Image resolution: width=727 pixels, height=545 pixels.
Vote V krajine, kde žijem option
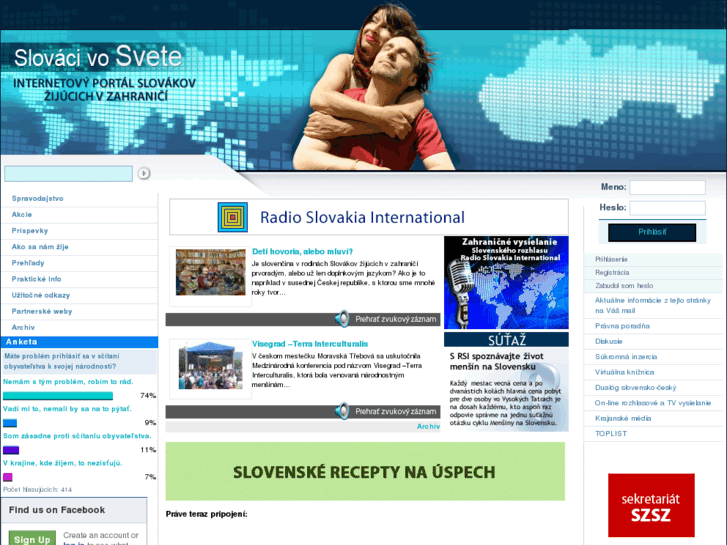tap(63, 463)
